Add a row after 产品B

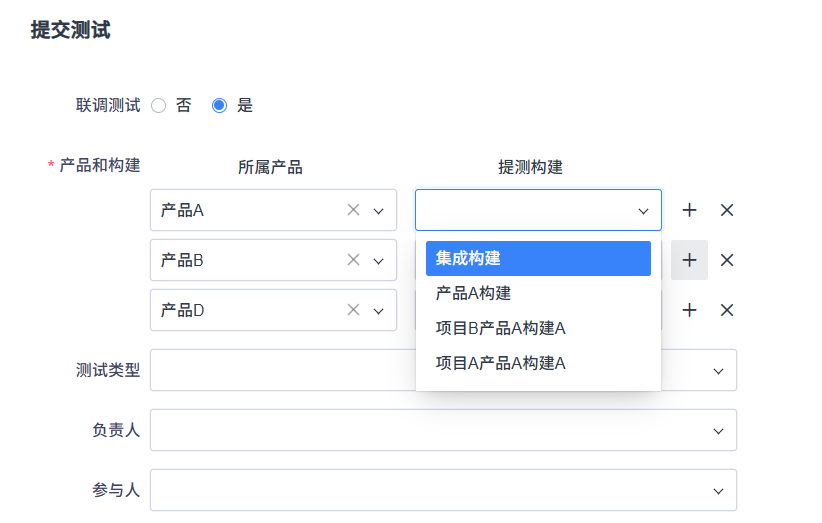(x=689, y=260)
